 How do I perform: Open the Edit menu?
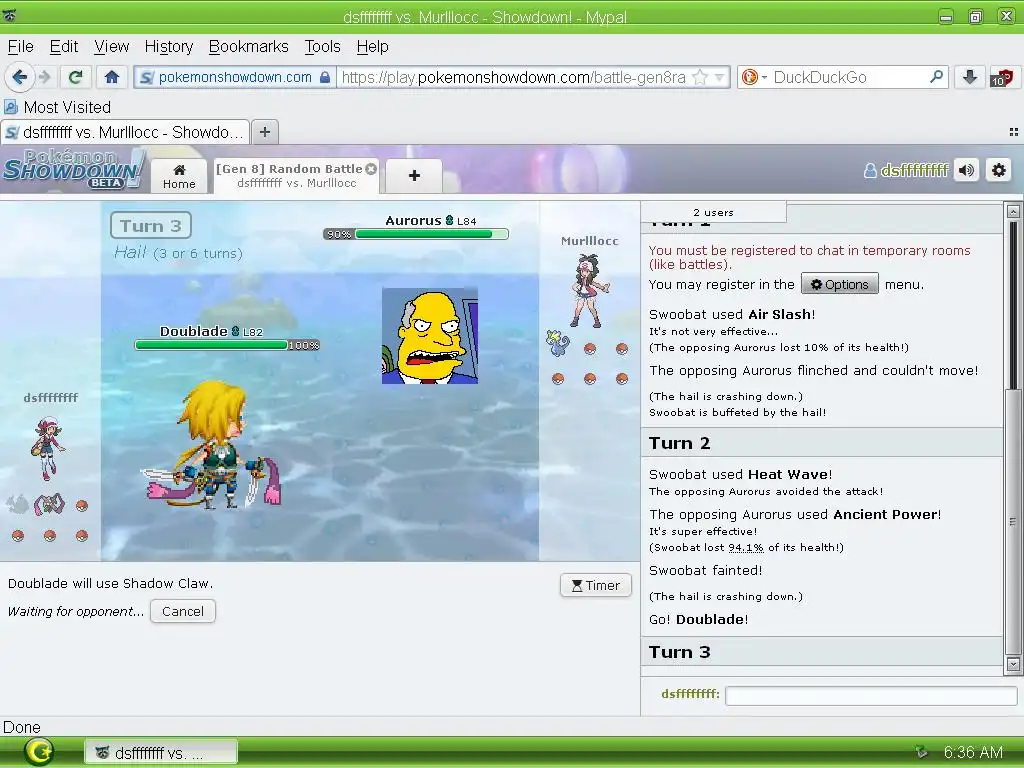[x=64, y=46]
